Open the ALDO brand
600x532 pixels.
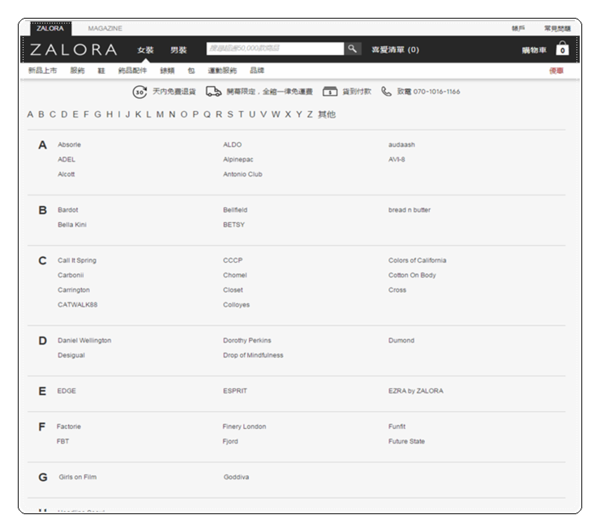[232, 145]
